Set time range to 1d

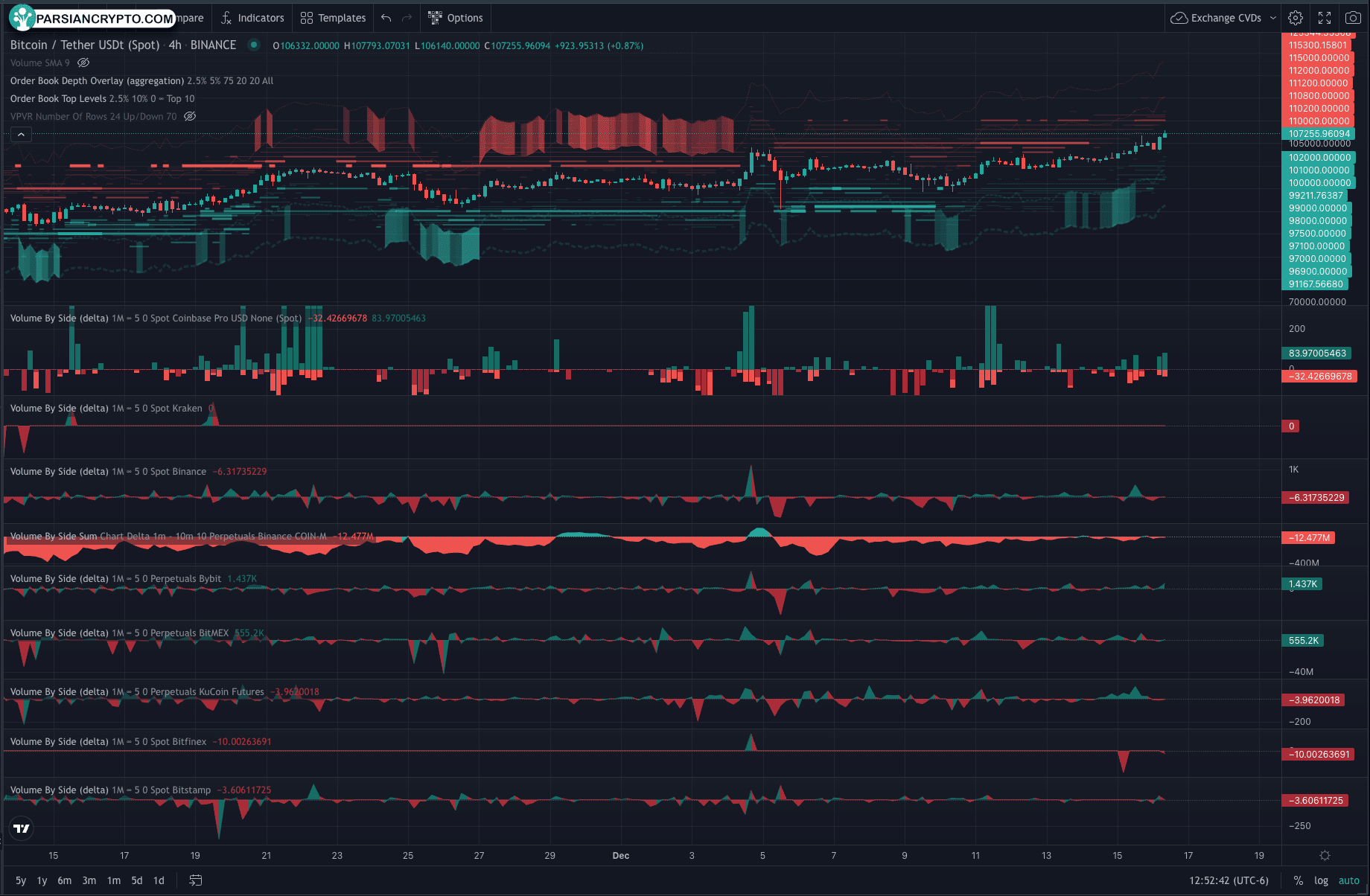click(x=159, y=880)
